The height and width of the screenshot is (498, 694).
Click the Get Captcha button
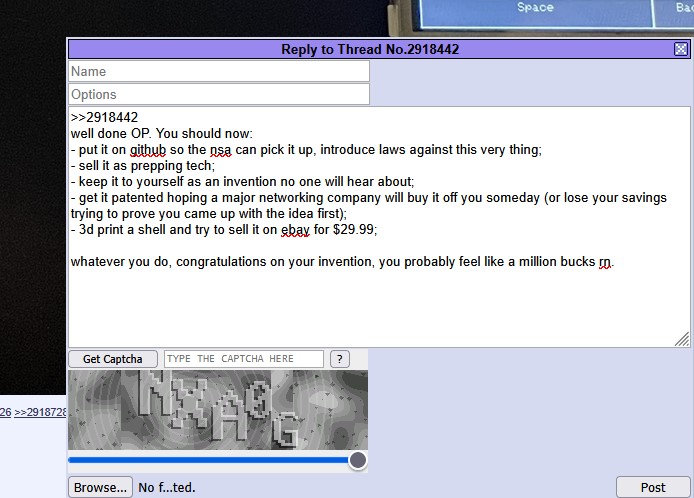point(113,359)
